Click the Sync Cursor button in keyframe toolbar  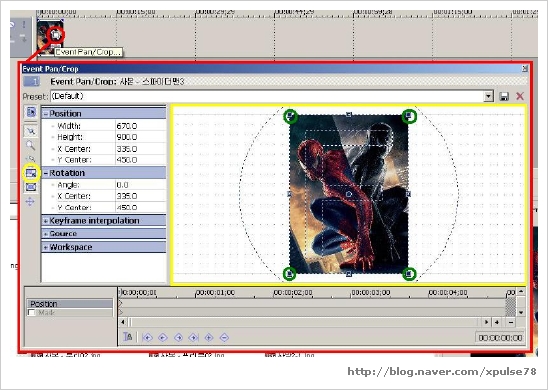tap(128, 337)
